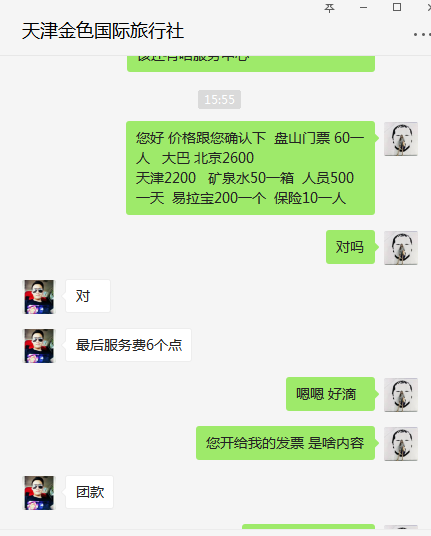Open contact avatar beside 对 reply

39,297
